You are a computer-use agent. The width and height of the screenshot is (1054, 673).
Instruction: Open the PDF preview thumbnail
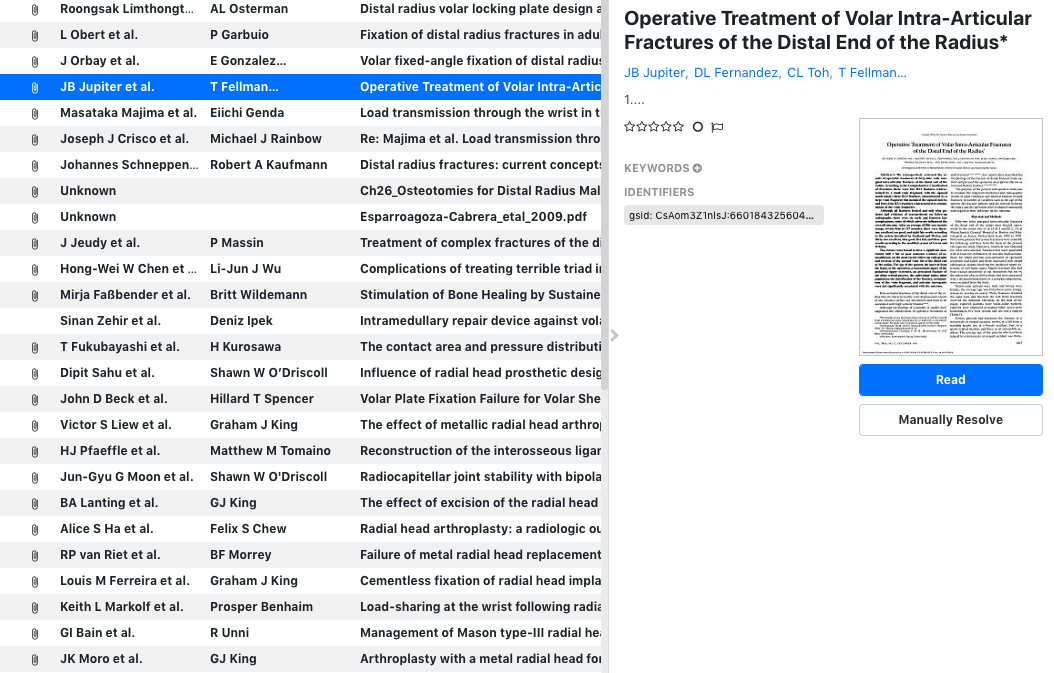(x=949, y=236)
